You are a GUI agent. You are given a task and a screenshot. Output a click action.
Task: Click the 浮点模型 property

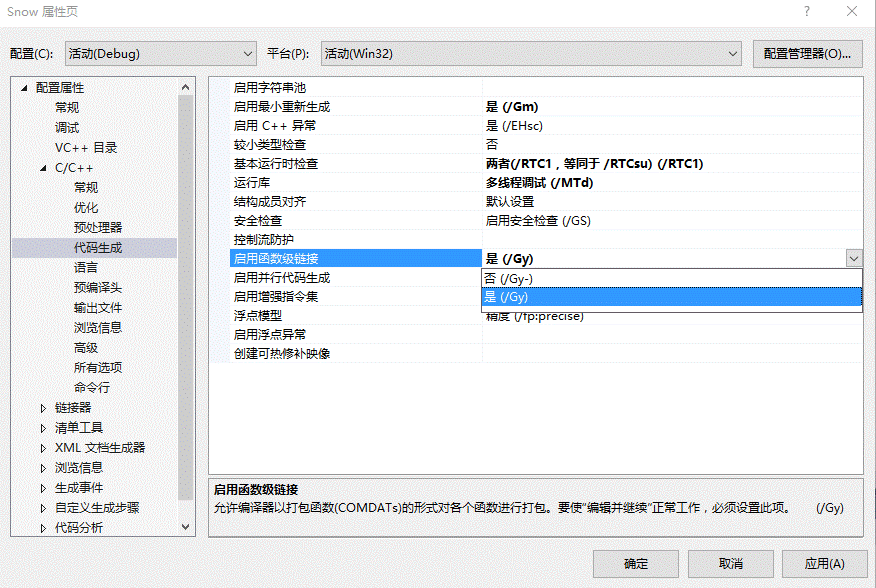258,316
